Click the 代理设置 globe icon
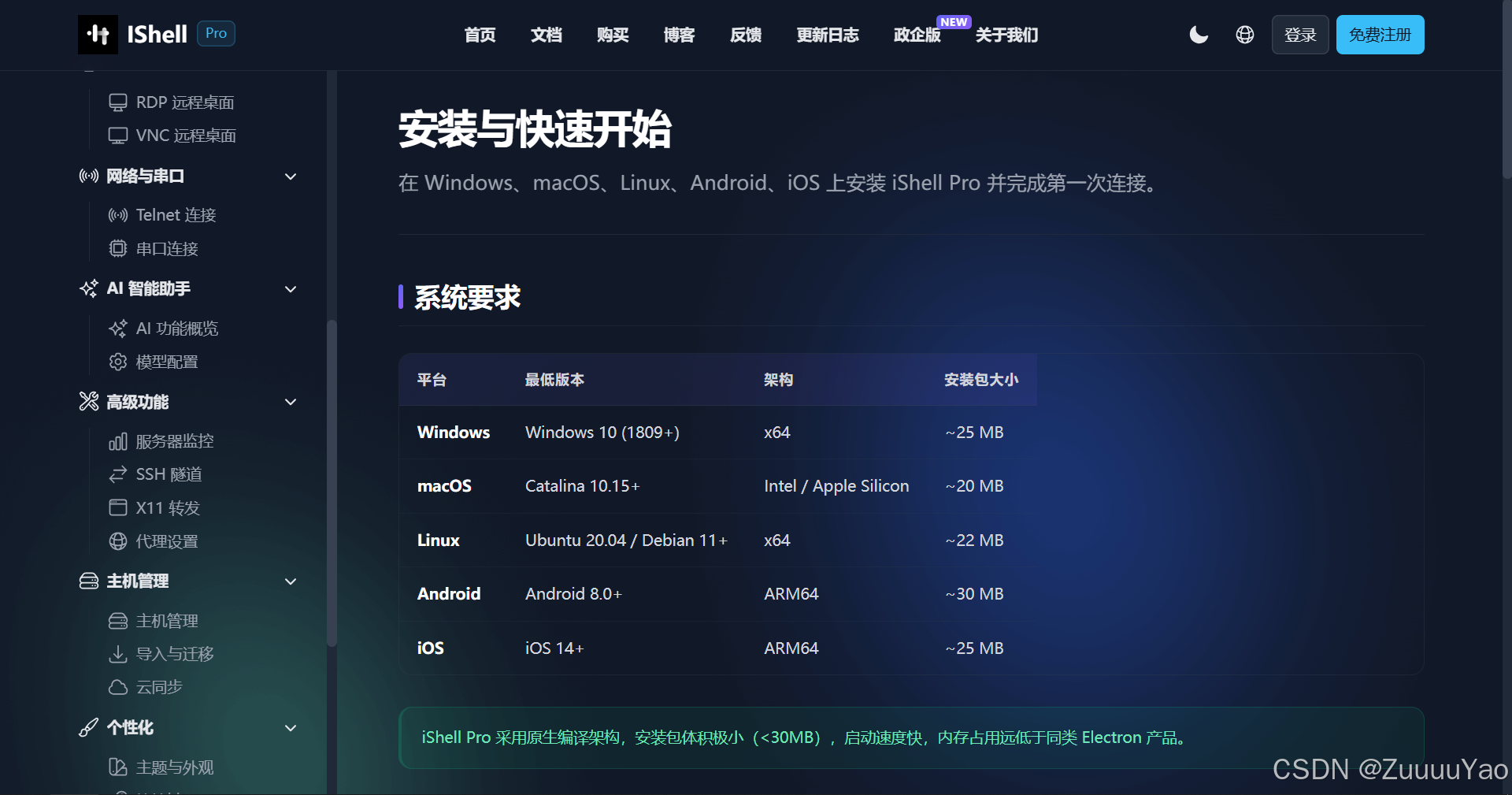The image size is (1512, 795). pyautogui.click(x=118, y=541)
